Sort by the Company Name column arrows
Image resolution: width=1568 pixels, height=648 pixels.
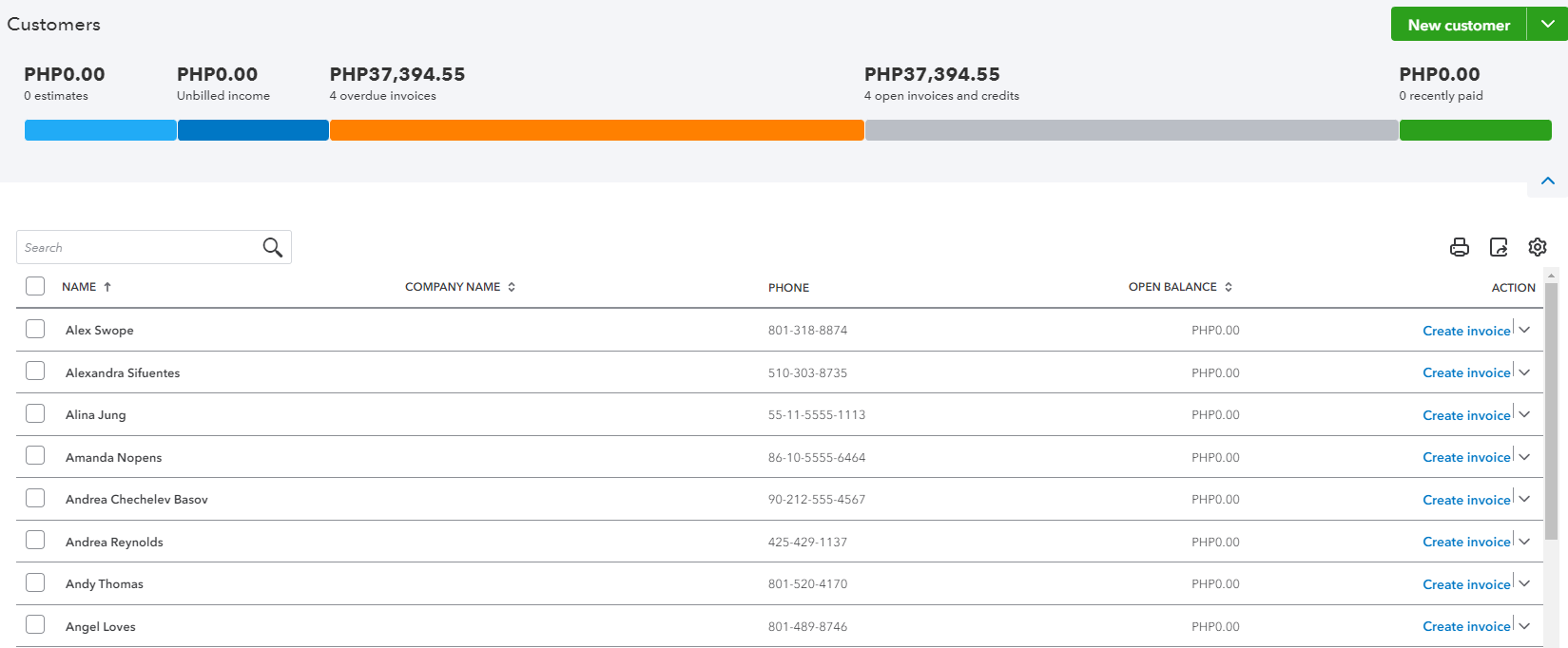click(512, 287)
